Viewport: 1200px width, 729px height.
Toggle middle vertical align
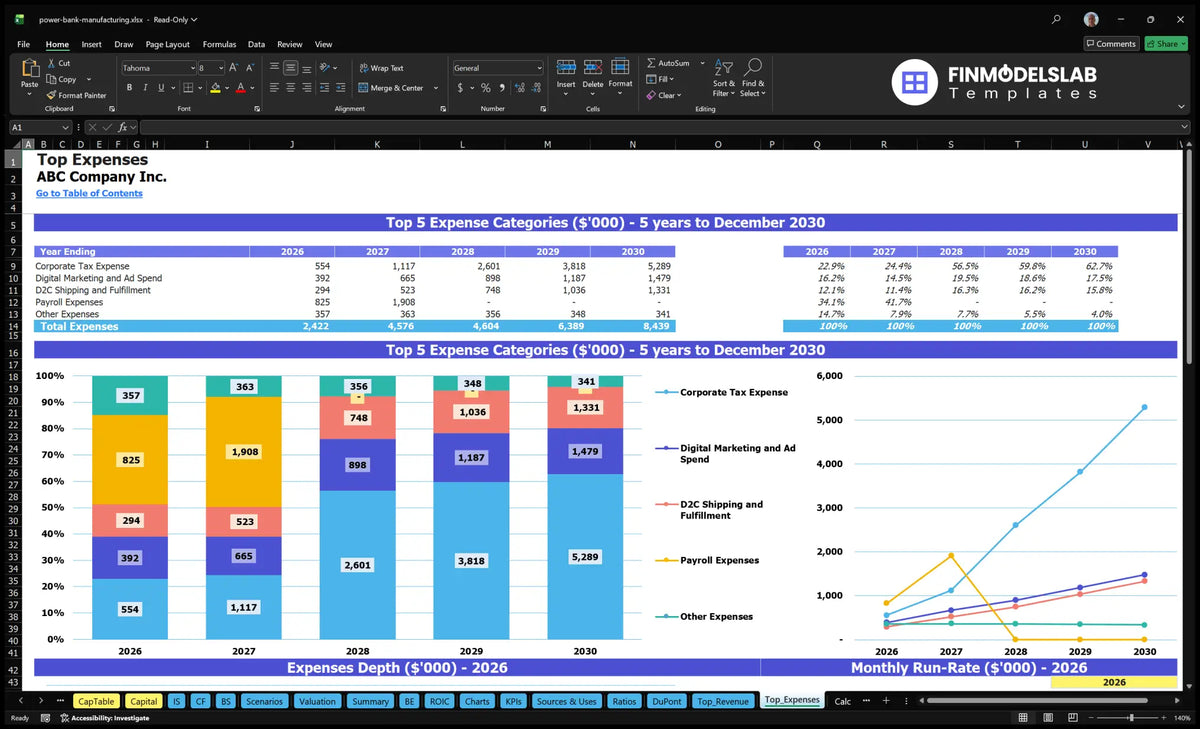click(290, 68)
